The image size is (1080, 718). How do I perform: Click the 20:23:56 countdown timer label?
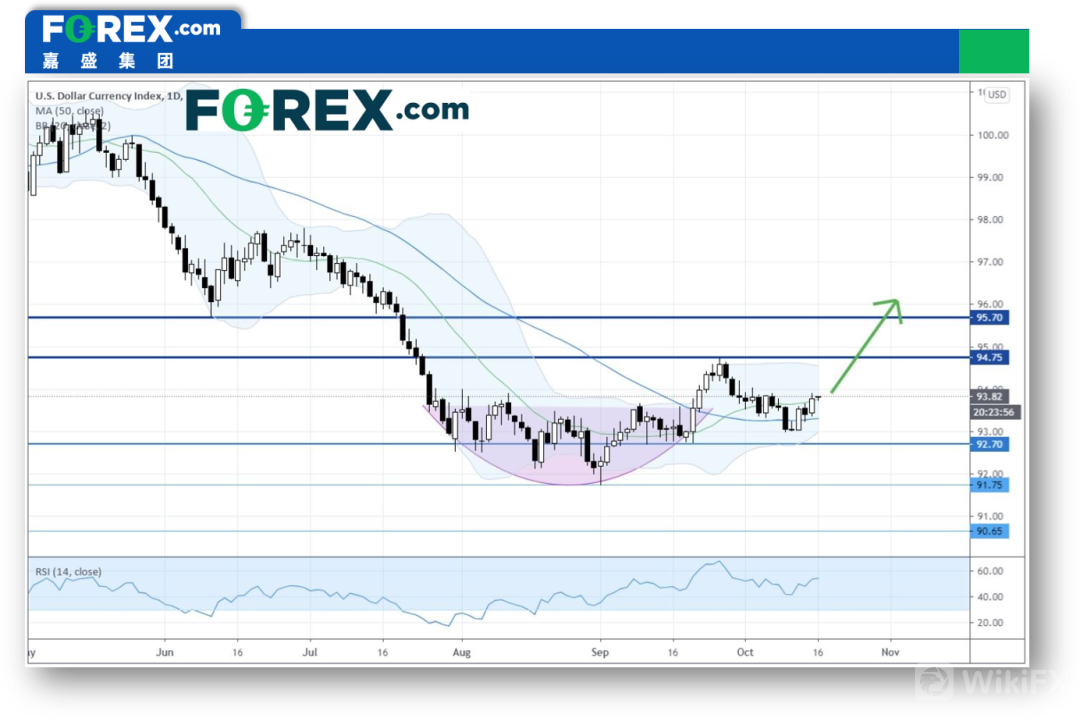point(994,412)
